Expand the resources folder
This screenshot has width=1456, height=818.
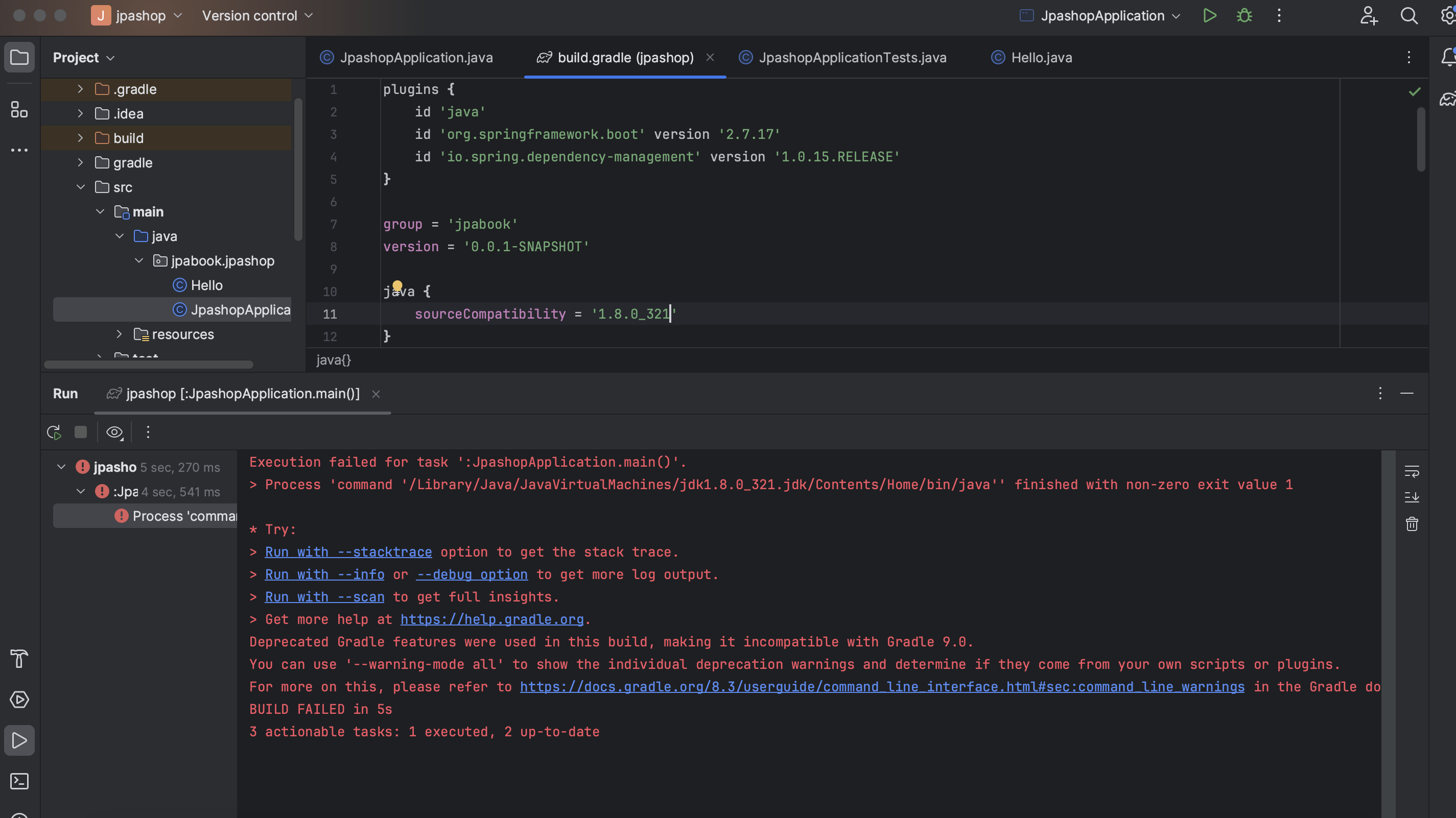click(x=119, y=334)
